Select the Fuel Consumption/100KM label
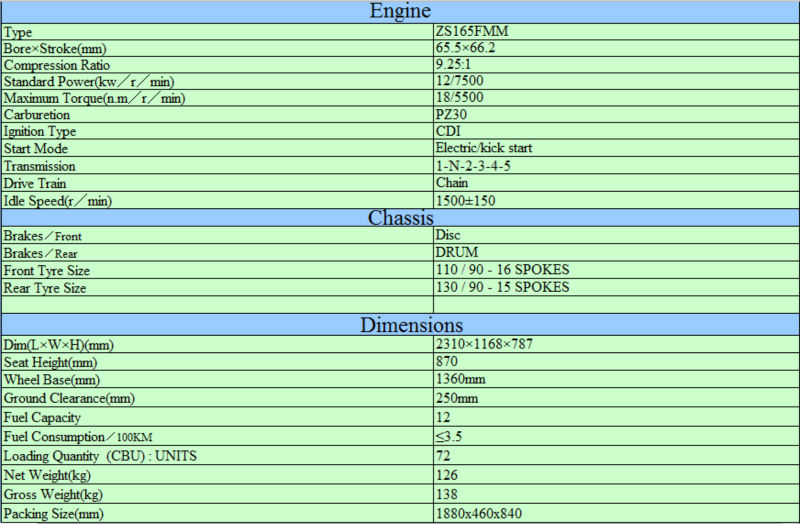 click(78, 437)
